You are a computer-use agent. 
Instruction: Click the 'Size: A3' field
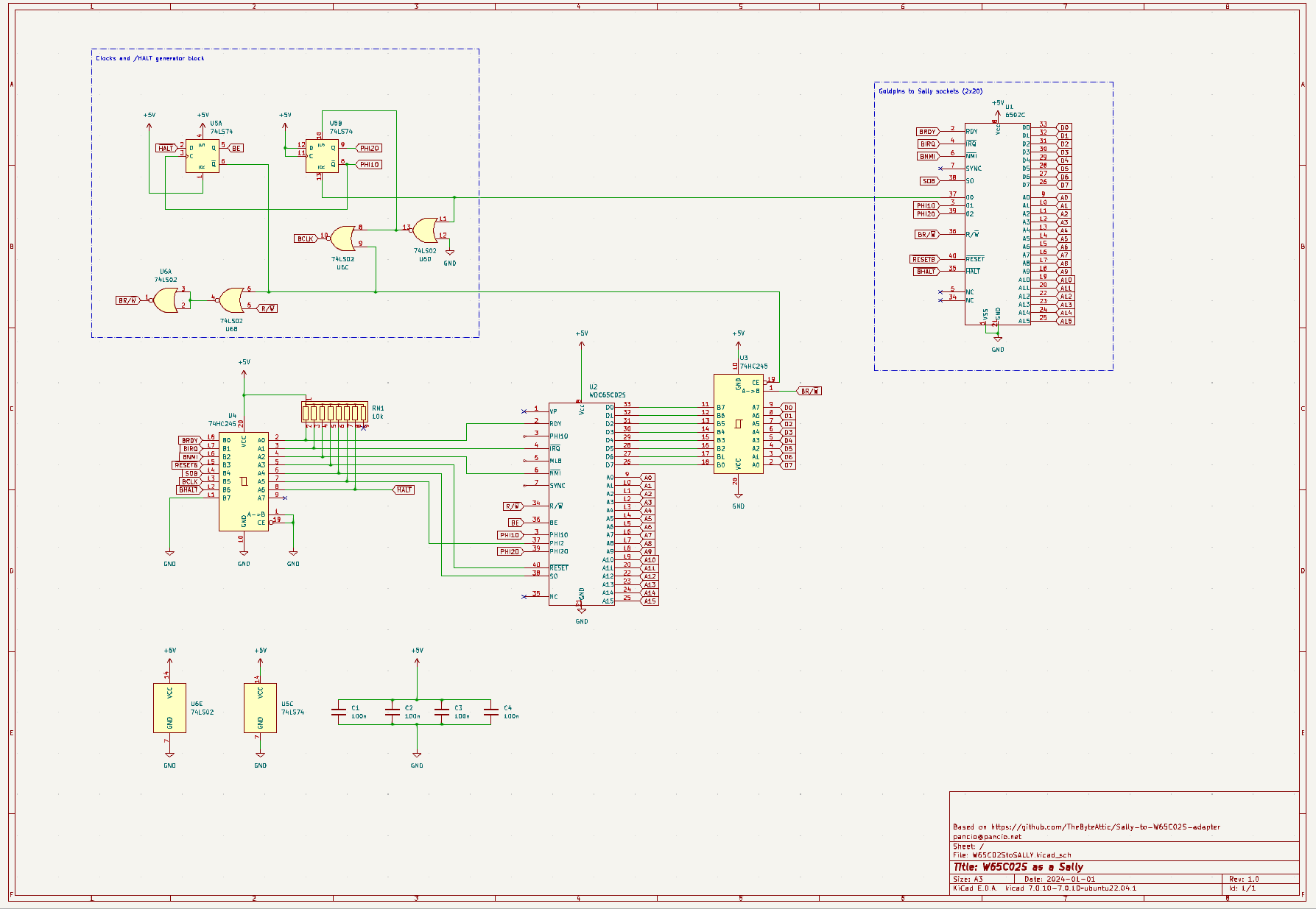click(968, 879)
